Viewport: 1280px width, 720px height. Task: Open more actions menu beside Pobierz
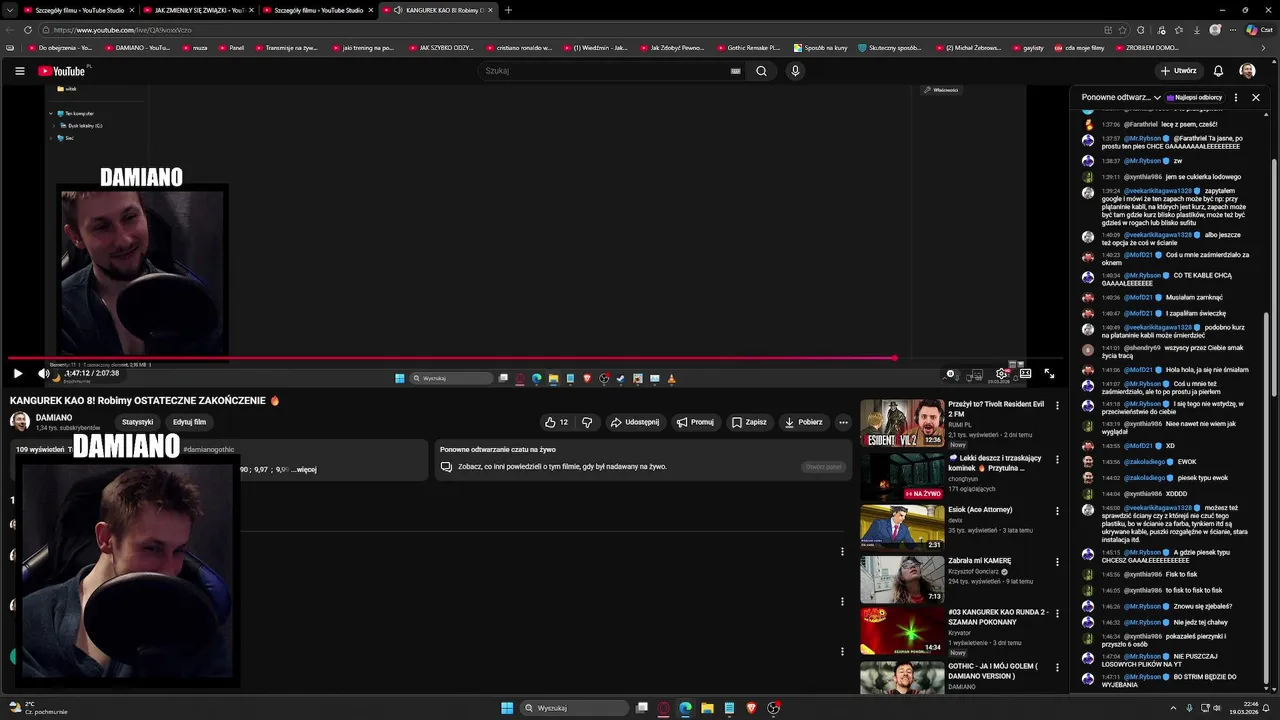843,422
